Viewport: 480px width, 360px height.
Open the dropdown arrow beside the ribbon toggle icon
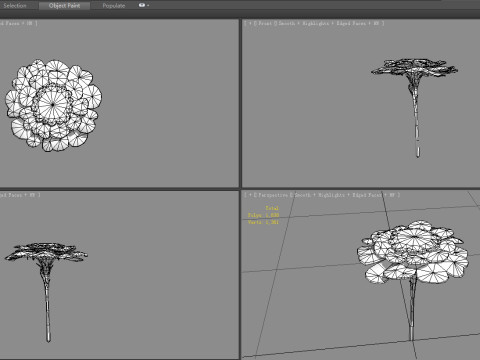tap(148, 5)
